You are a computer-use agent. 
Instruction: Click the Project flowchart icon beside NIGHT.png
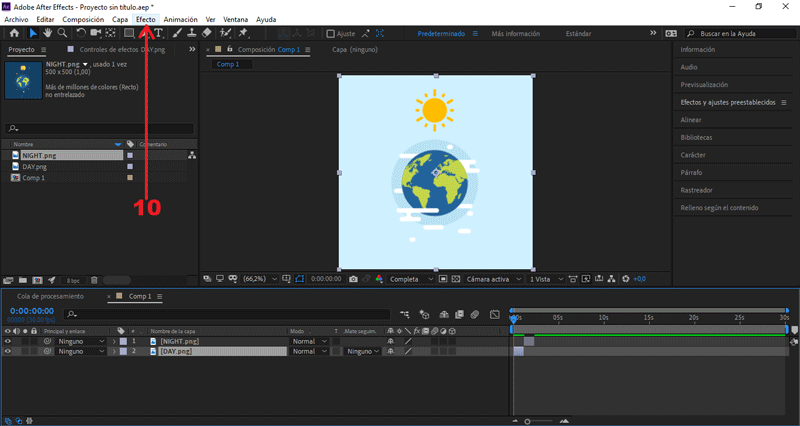[x=192, y=155]
